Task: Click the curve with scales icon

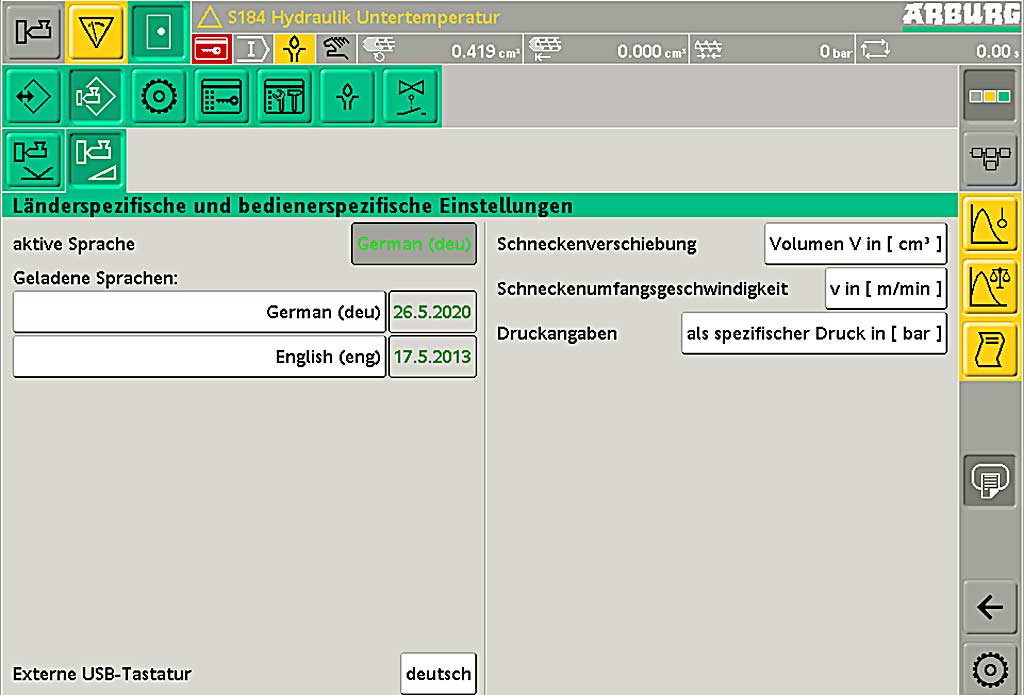Action: click(x=989, y=287)
